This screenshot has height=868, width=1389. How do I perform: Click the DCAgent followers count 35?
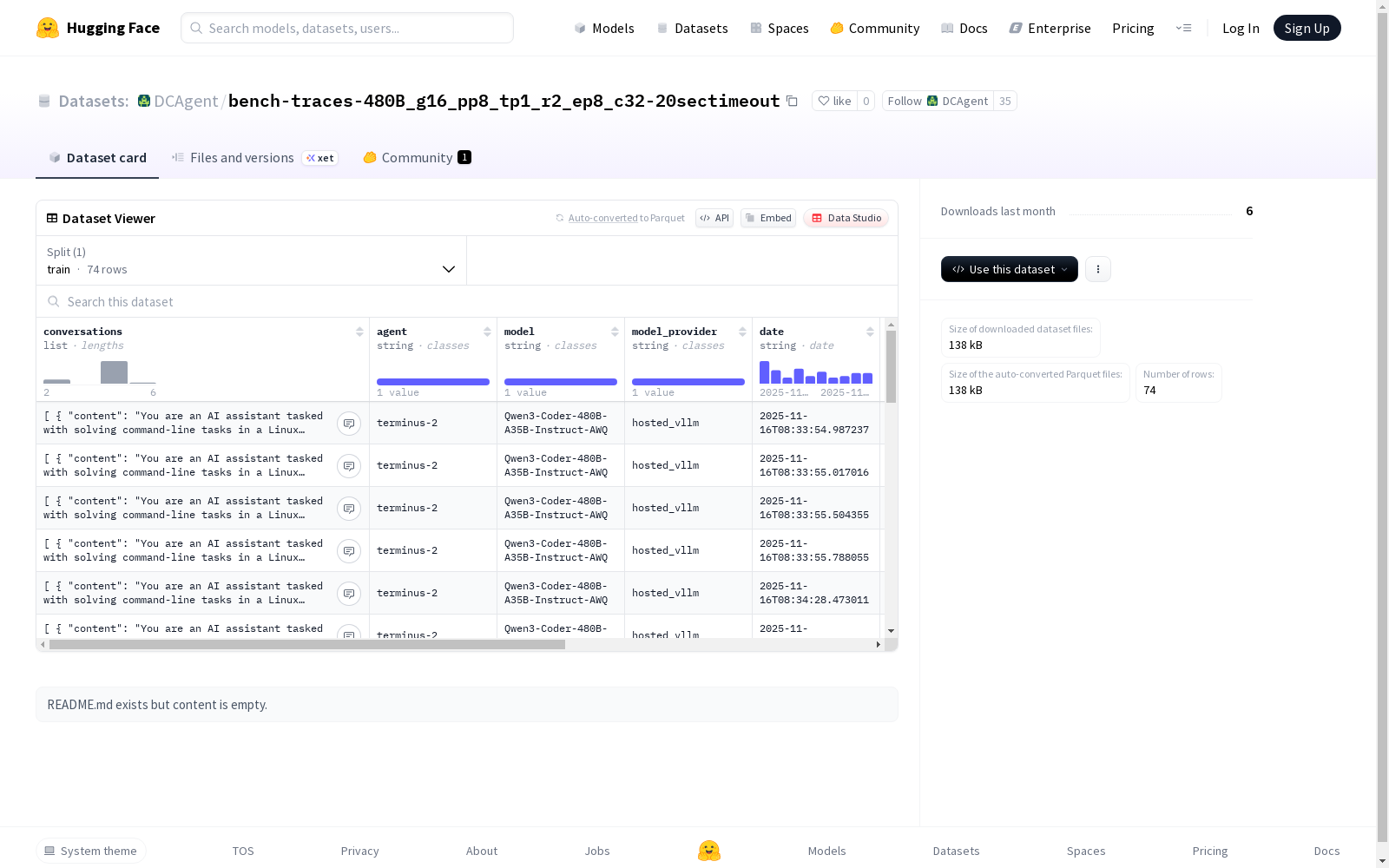1005,101
